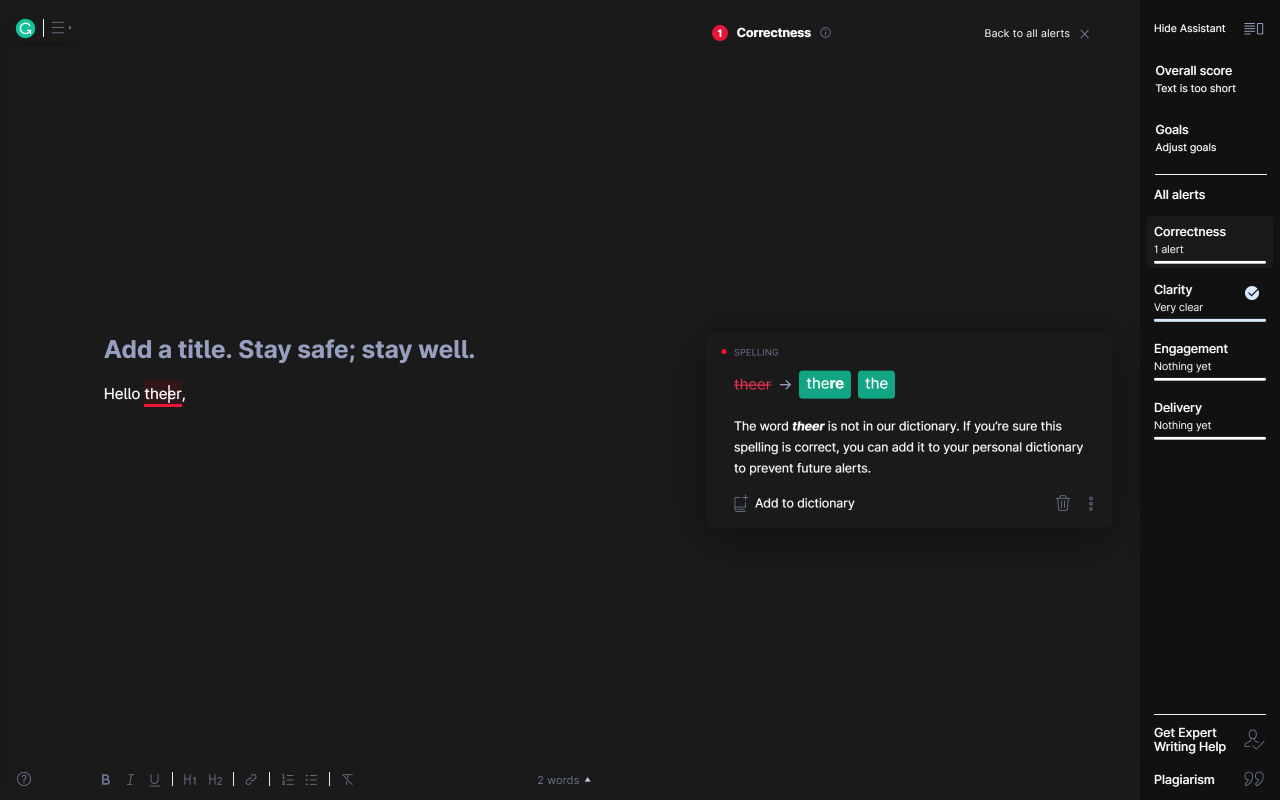
Task: Open more options on the spelling card
Action: point(1091,503)
